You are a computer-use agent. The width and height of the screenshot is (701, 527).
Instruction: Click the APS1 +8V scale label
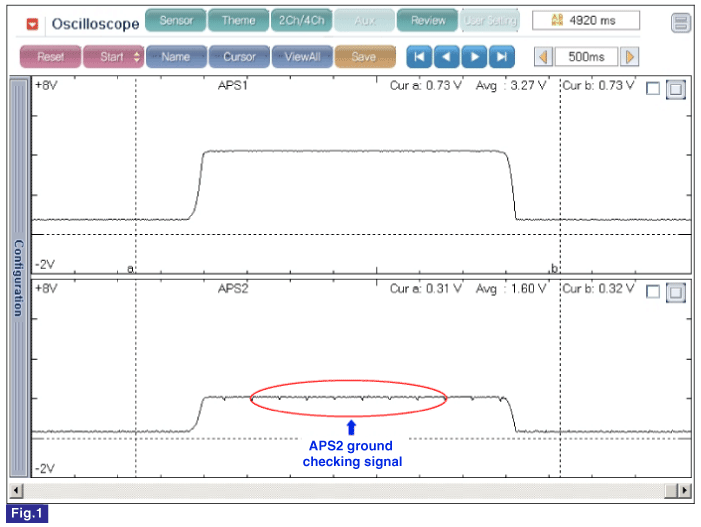tap(46, 85)
